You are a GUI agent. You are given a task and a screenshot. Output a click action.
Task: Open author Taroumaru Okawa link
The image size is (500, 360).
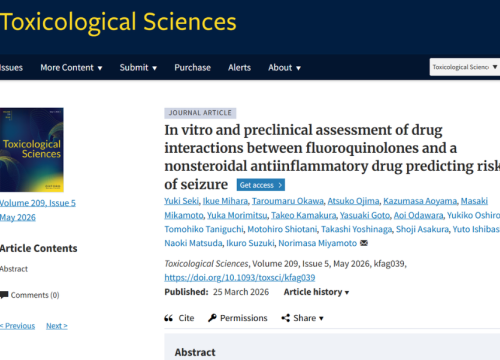(288, 201)
